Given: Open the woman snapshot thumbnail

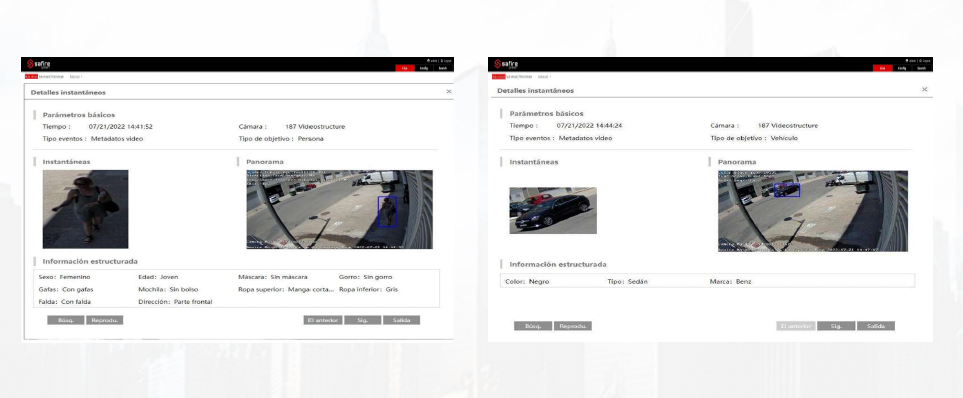Looking at the screenshot, I should (85, 209).
